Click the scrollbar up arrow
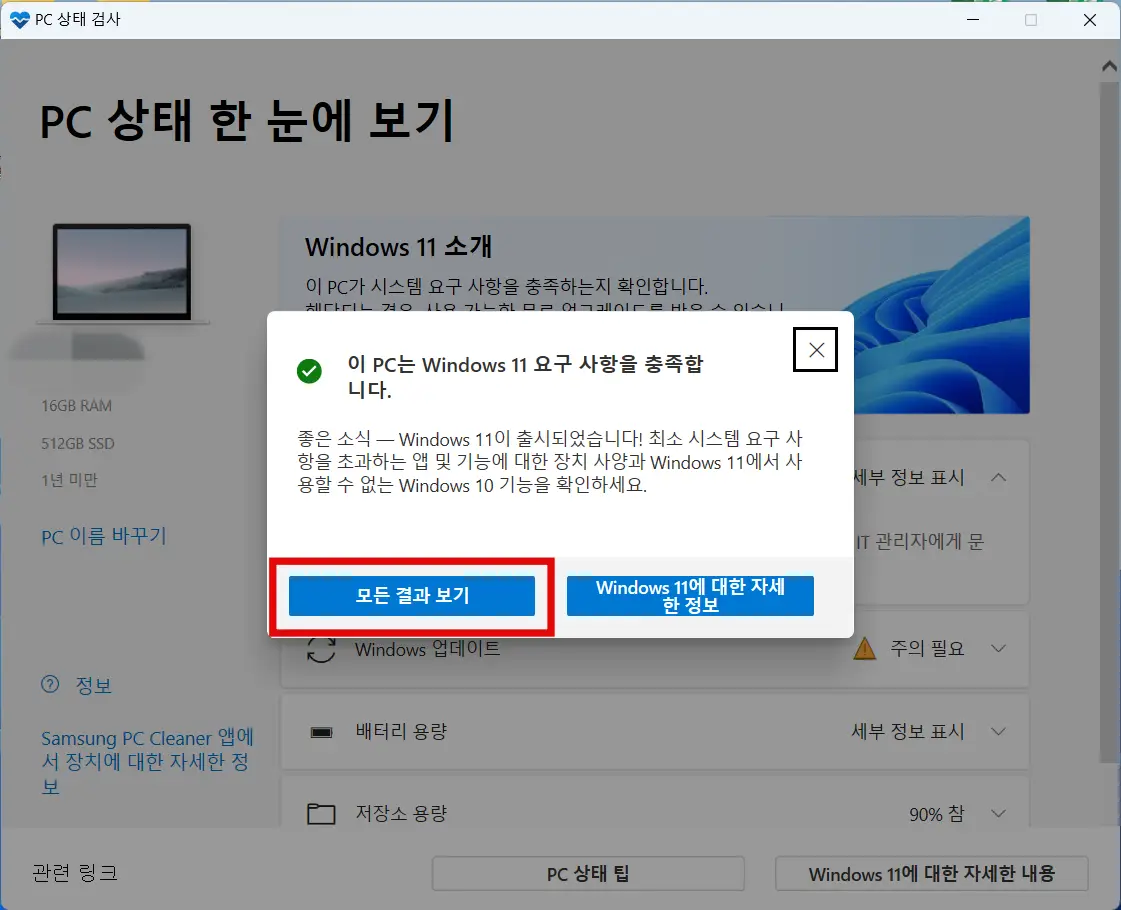 (x=1109, y=66)
